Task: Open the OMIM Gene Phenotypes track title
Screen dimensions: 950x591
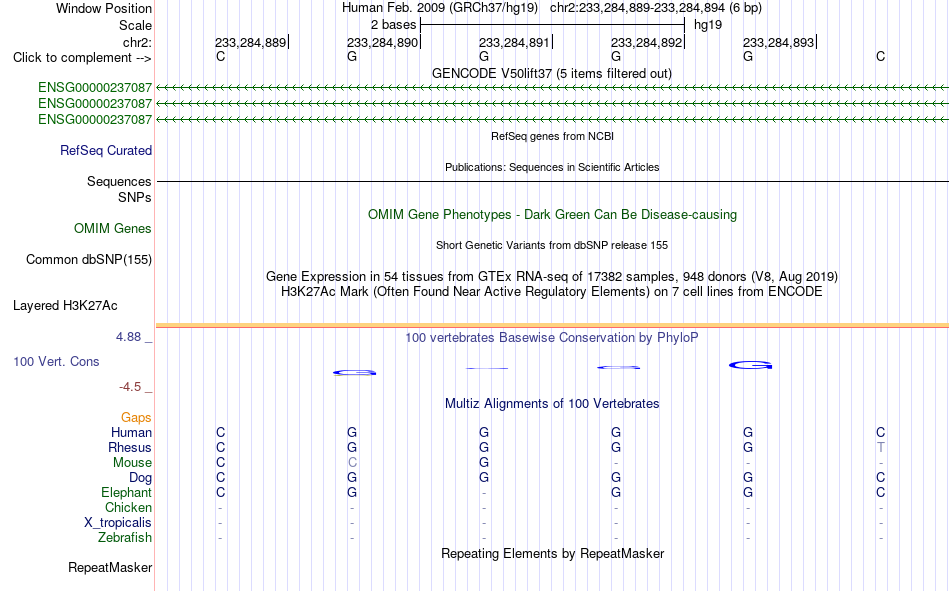Action: tap(552, 215)
